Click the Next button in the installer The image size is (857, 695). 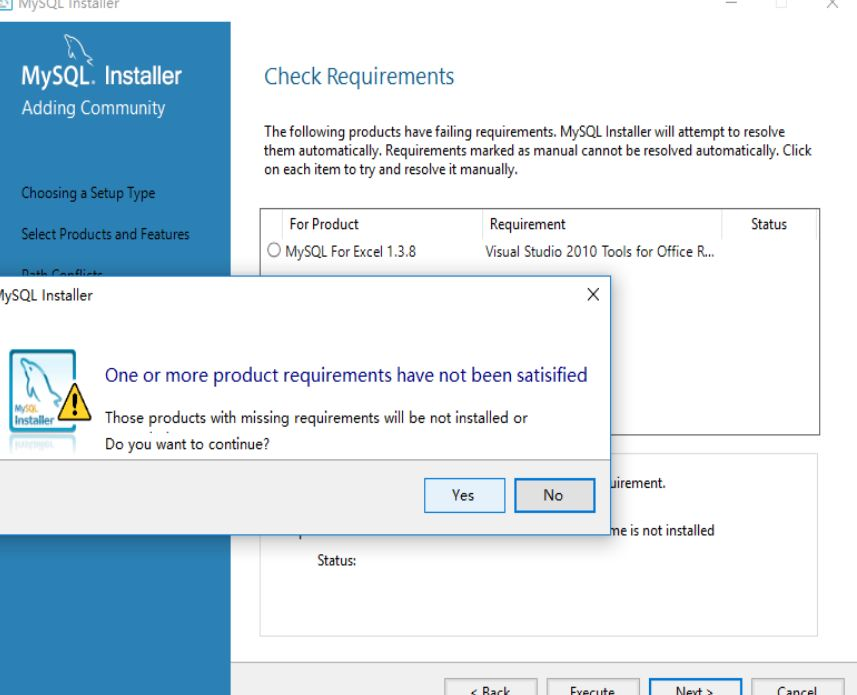pos(695,688)
